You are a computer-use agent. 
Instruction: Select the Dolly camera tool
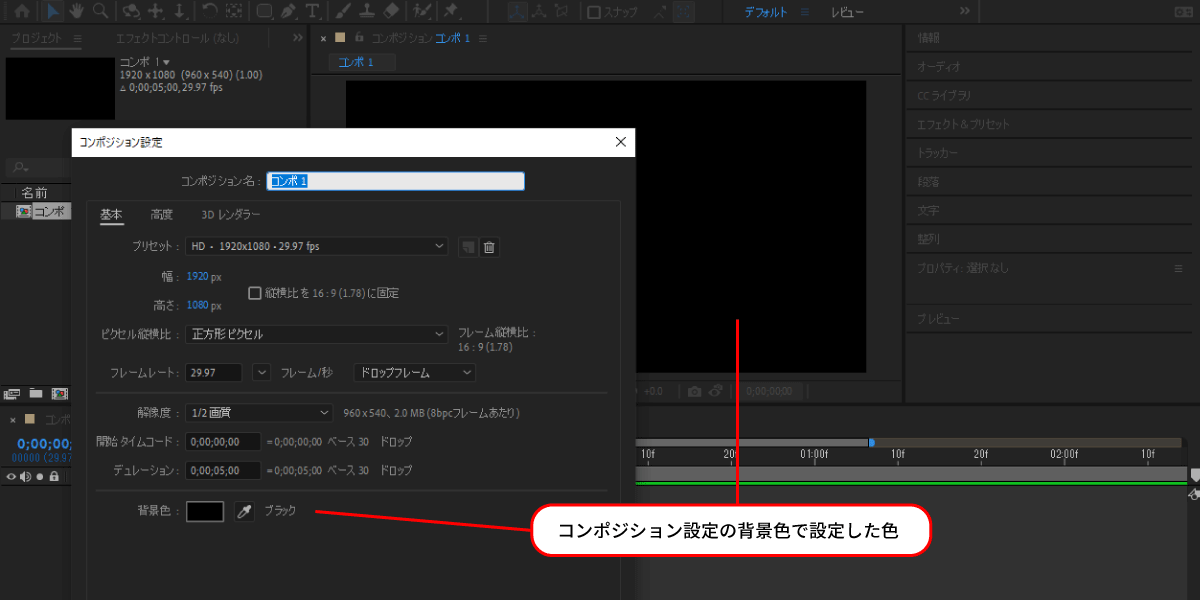179,12
